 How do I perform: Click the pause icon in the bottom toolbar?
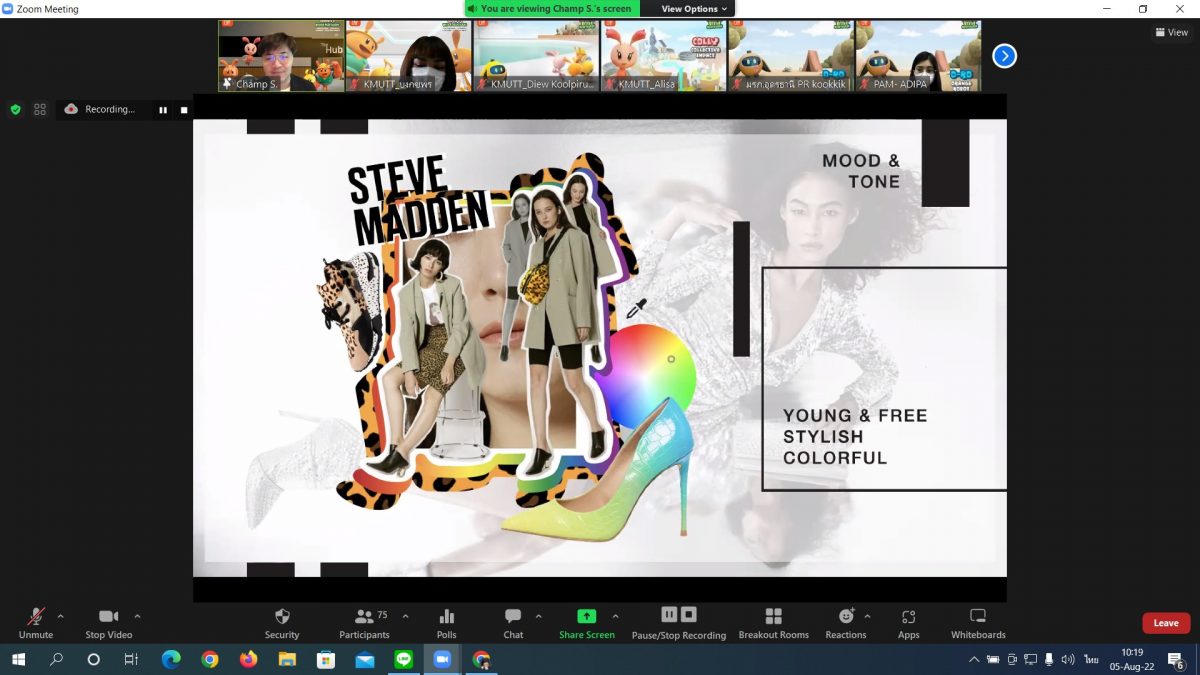669,615
